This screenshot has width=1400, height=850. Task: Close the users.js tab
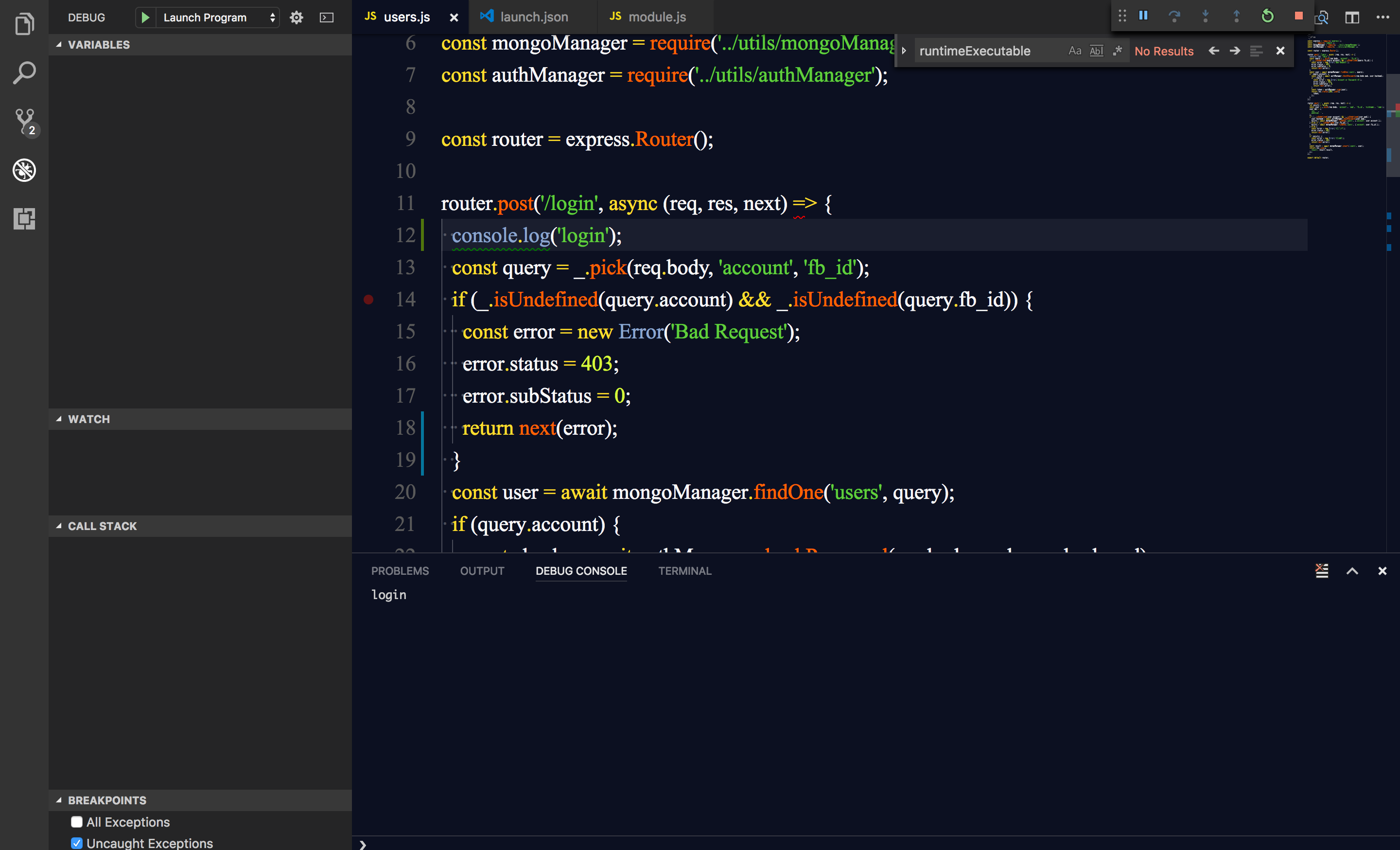tap(454, 18)
